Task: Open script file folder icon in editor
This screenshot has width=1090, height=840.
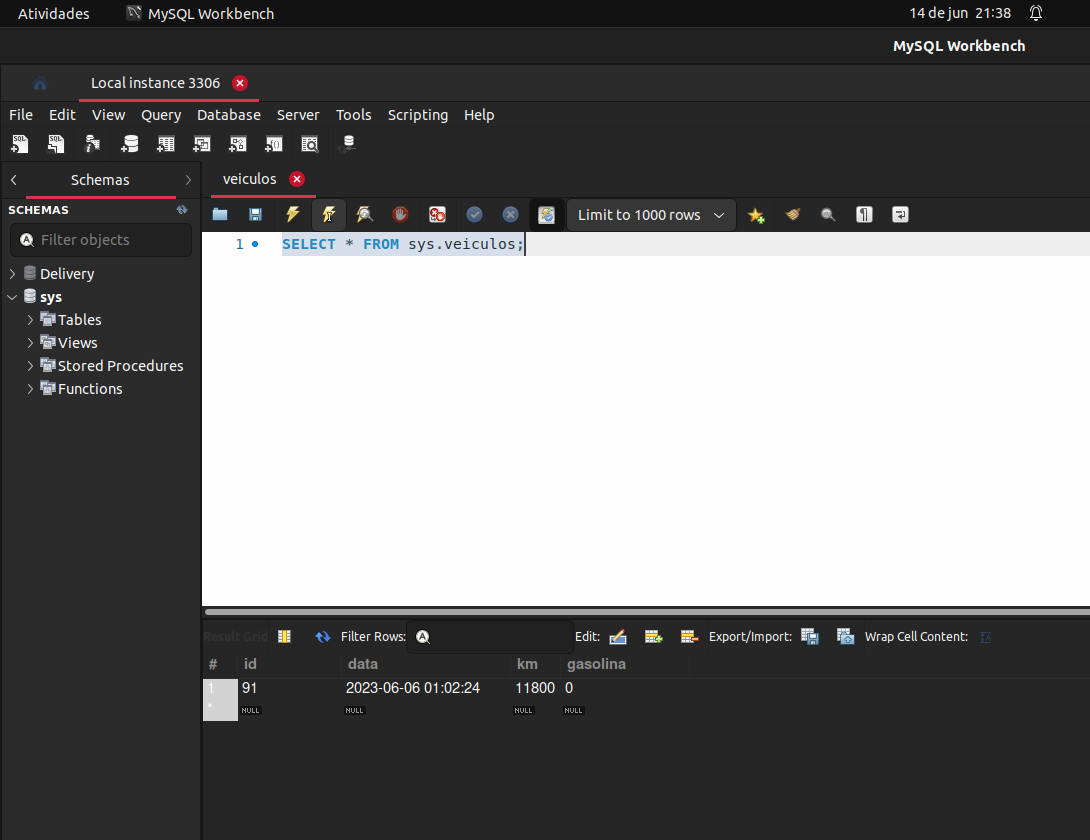Action: tap(220, 214)
